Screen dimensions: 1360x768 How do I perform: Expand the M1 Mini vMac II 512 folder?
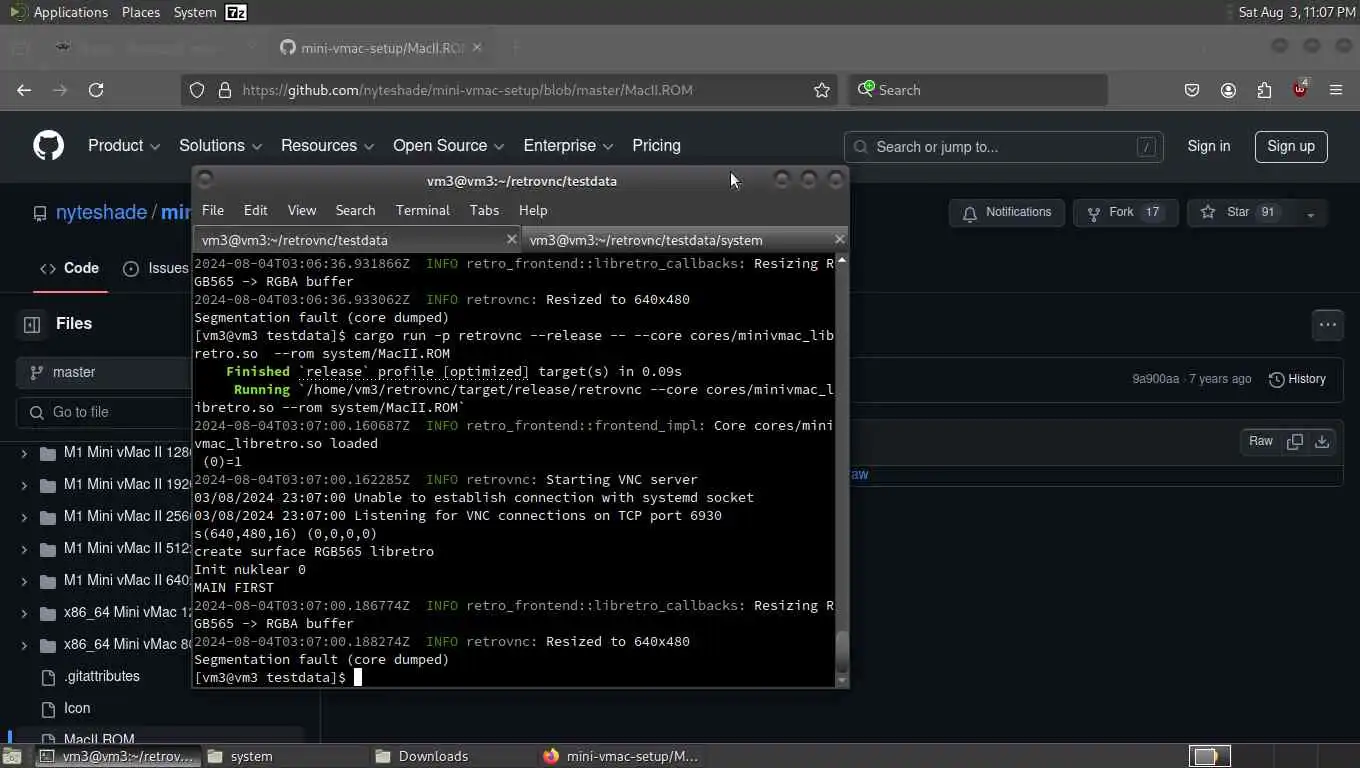pyautogui.click(x=24, y=549)
